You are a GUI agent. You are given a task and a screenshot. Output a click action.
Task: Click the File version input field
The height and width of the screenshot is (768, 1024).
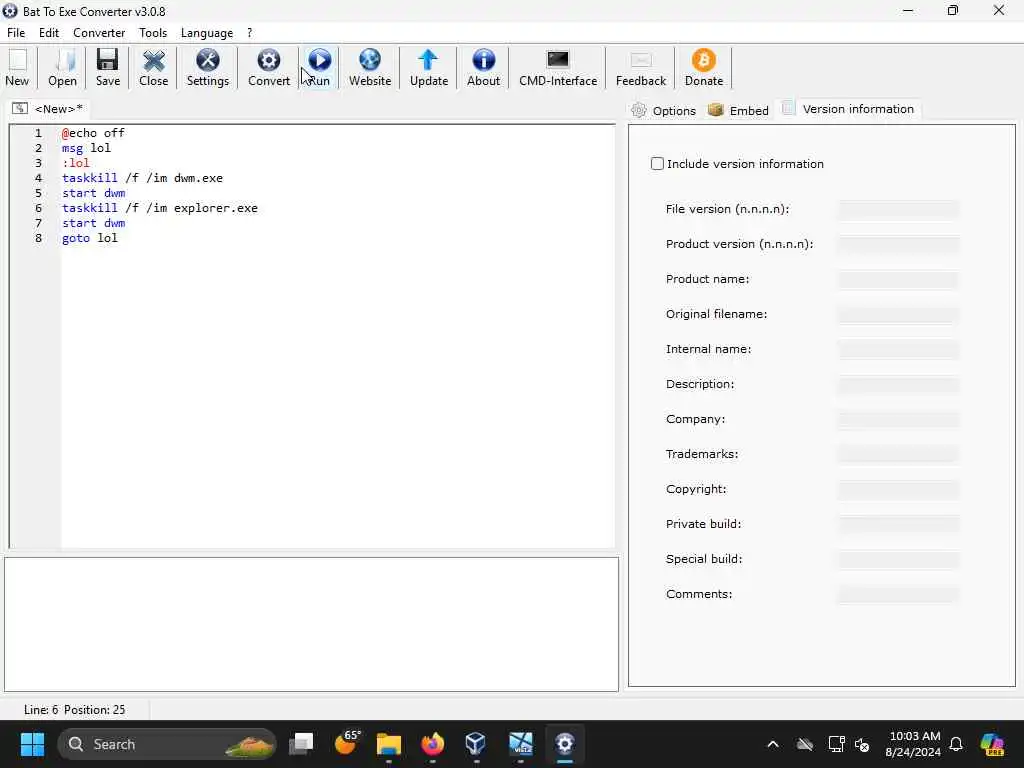[898, 209]
